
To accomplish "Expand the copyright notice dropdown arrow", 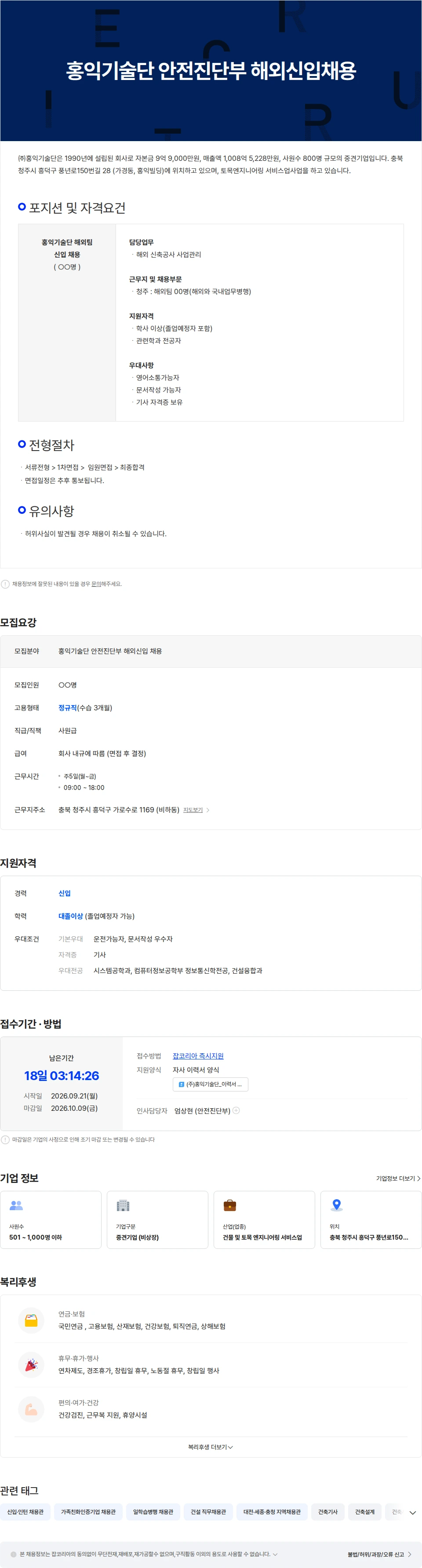I will click(x=275, y=1554).
